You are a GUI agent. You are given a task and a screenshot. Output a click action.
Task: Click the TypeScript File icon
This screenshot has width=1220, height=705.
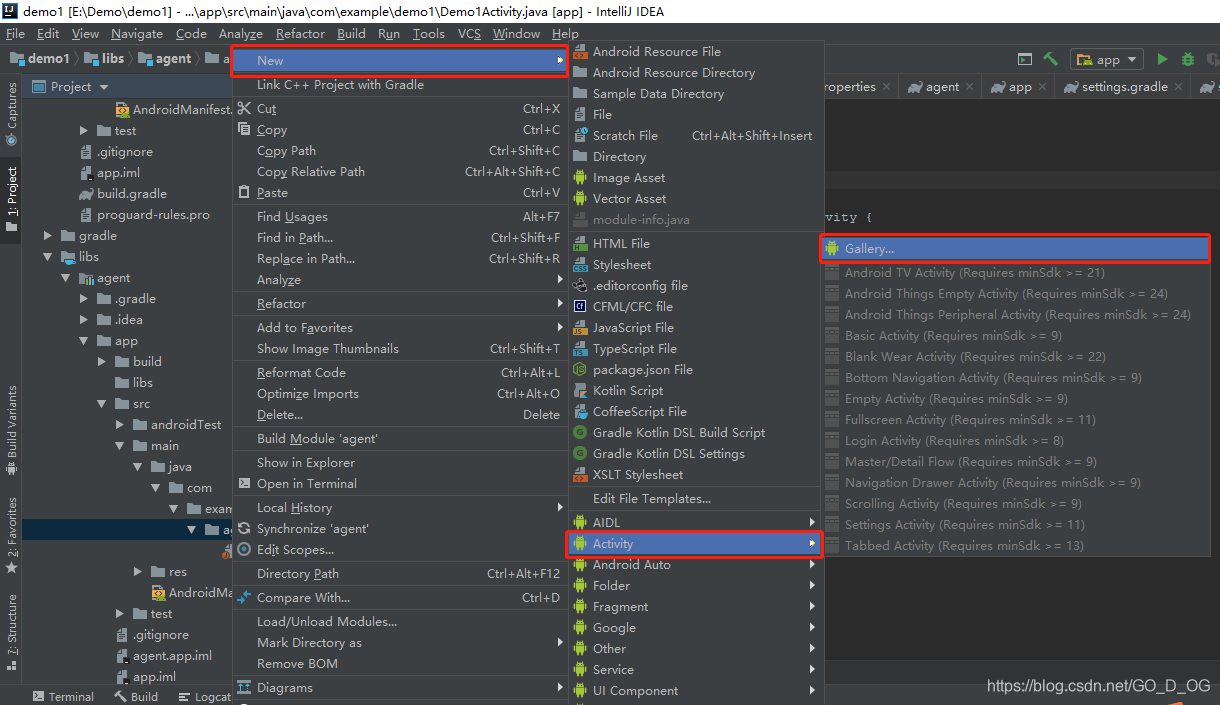pos(580,348)
